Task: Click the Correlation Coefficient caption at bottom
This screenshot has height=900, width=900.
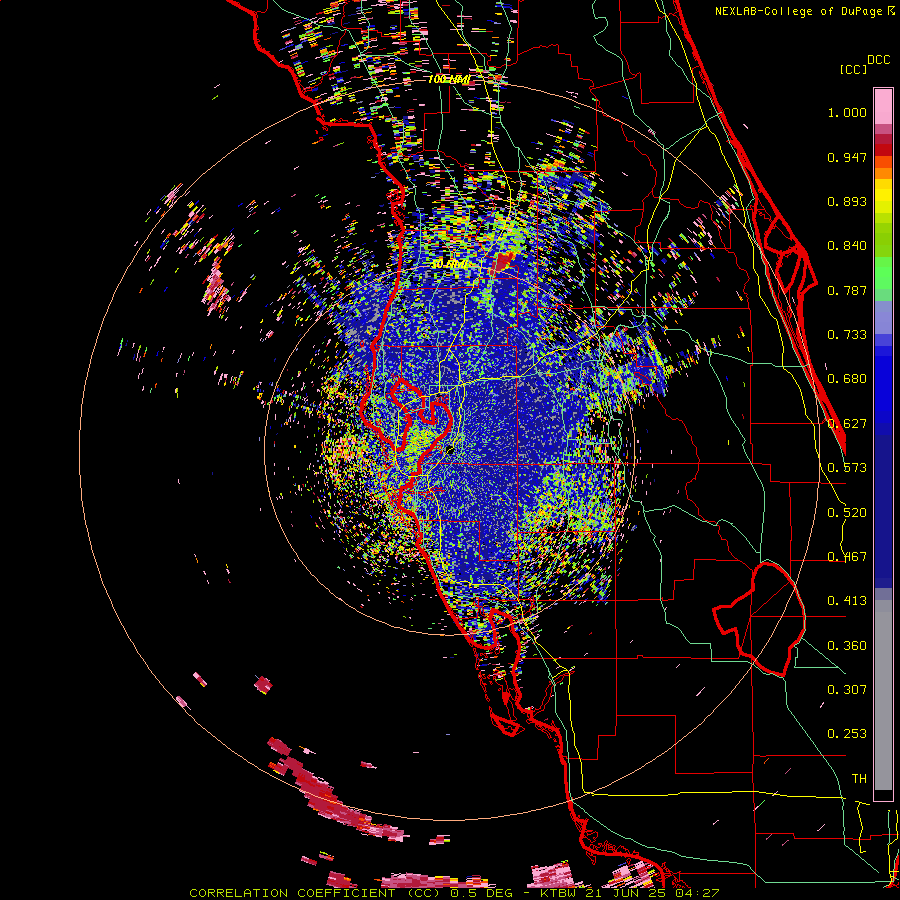Action: [x=453, y=893]
